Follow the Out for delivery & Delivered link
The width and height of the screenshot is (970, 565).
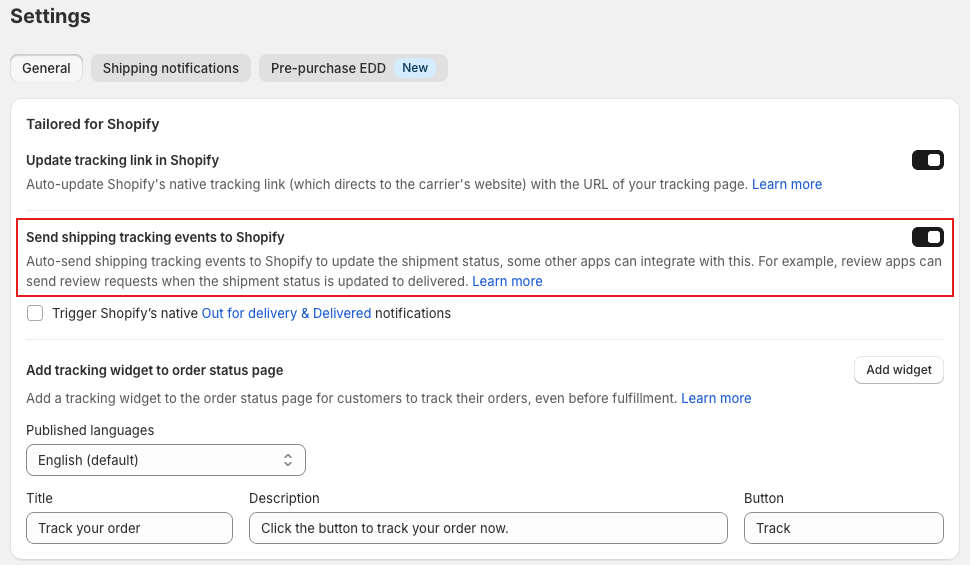tap(286, 313)
